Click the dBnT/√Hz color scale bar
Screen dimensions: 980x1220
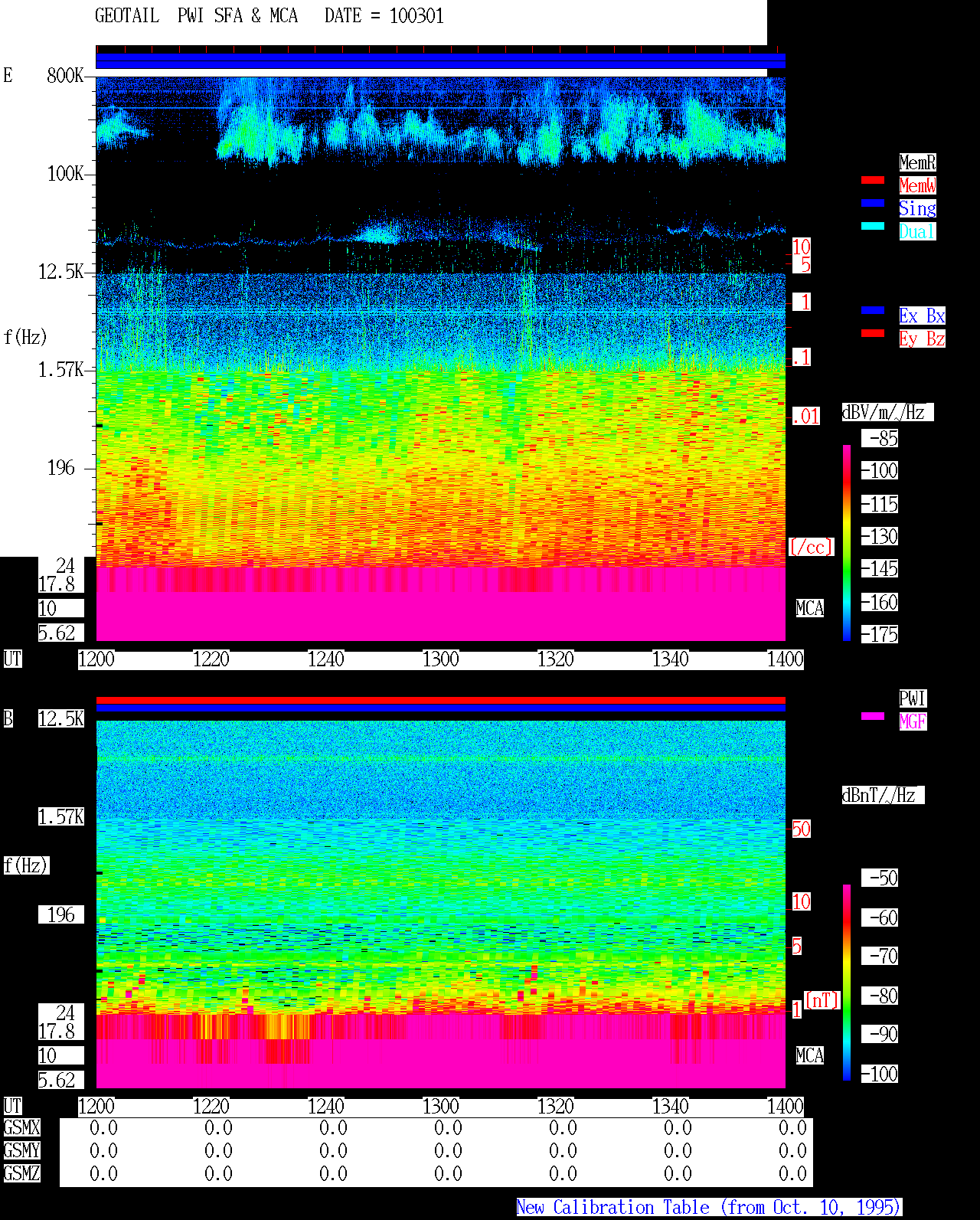point(847,983)
